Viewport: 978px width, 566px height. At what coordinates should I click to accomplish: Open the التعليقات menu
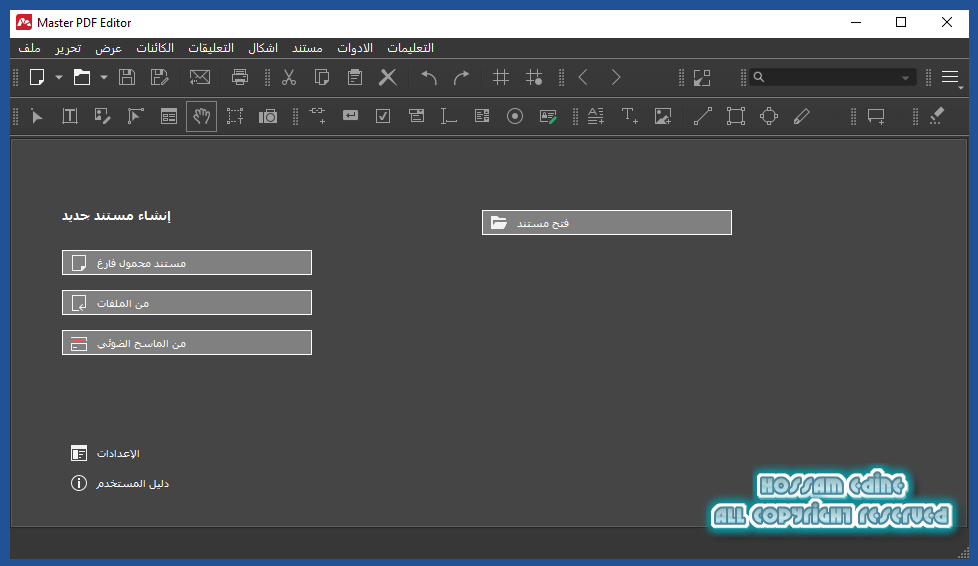tap(211, 48)
